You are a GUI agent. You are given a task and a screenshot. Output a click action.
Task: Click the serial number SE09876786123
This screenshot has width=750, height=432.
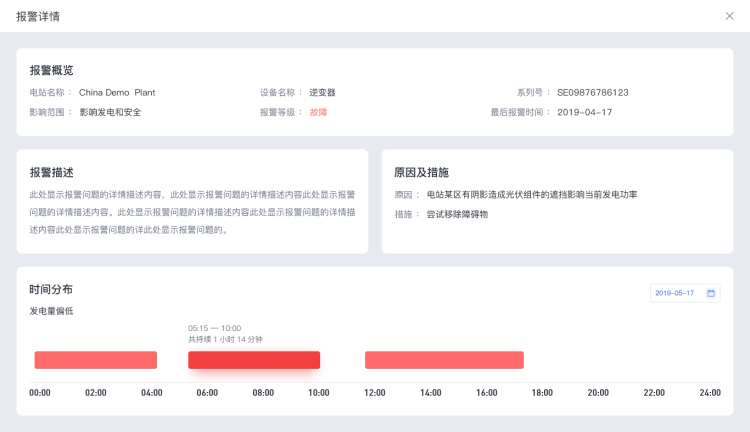(592, 92)
